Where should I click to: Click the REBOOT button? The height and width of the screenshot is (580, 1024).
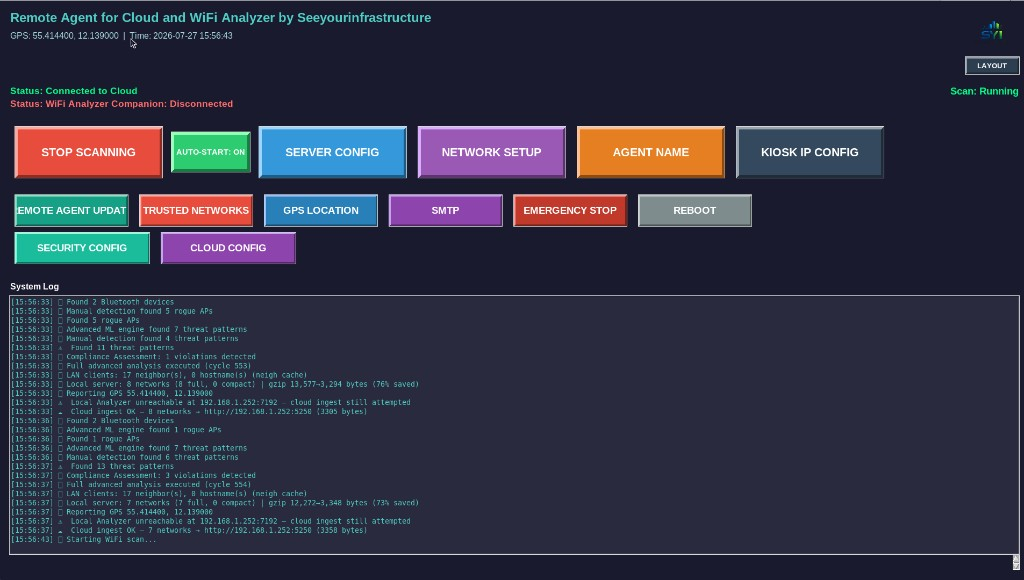pyautogui.click(x=695, y=210)
